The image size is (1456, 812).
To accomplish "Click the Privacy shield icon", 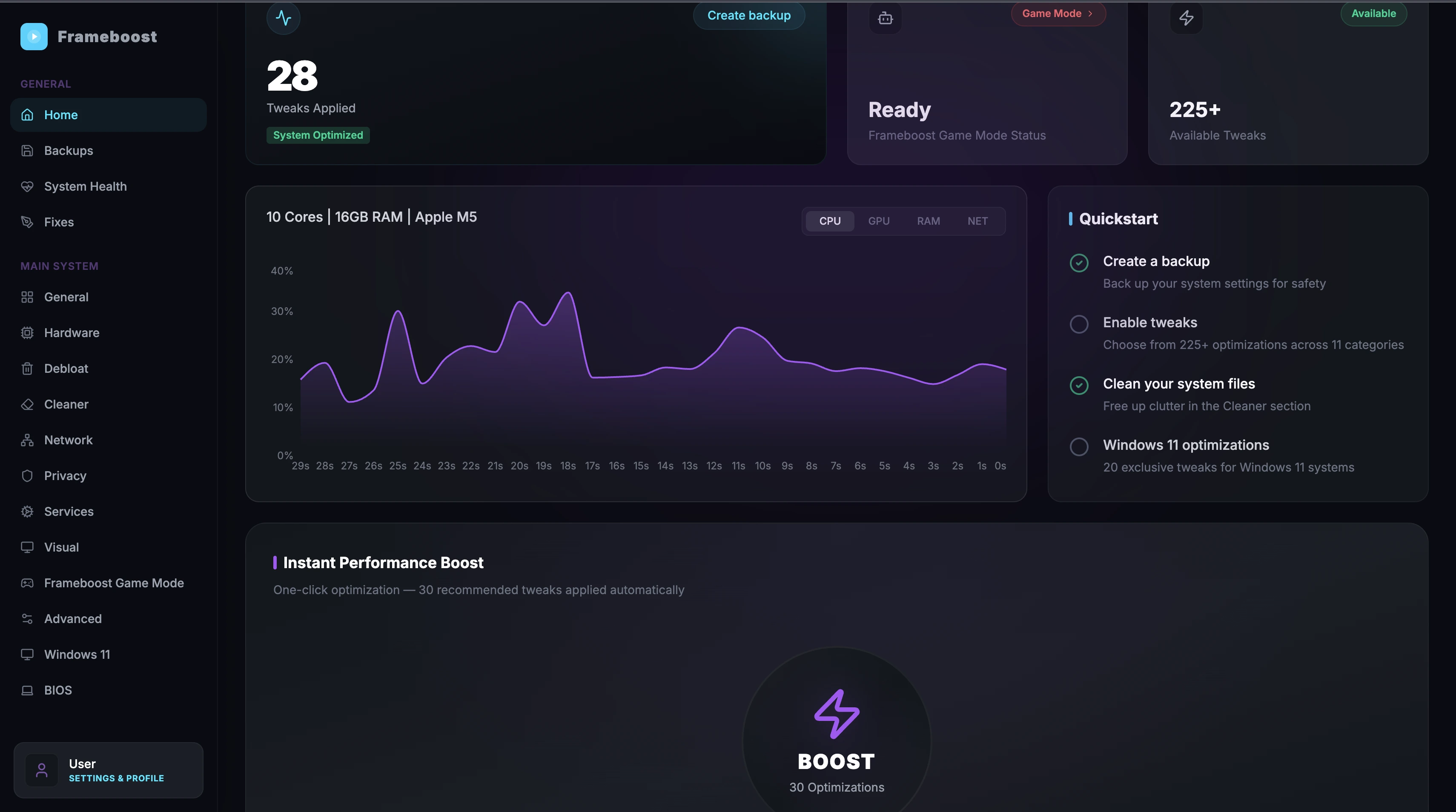I will [27, 476].
